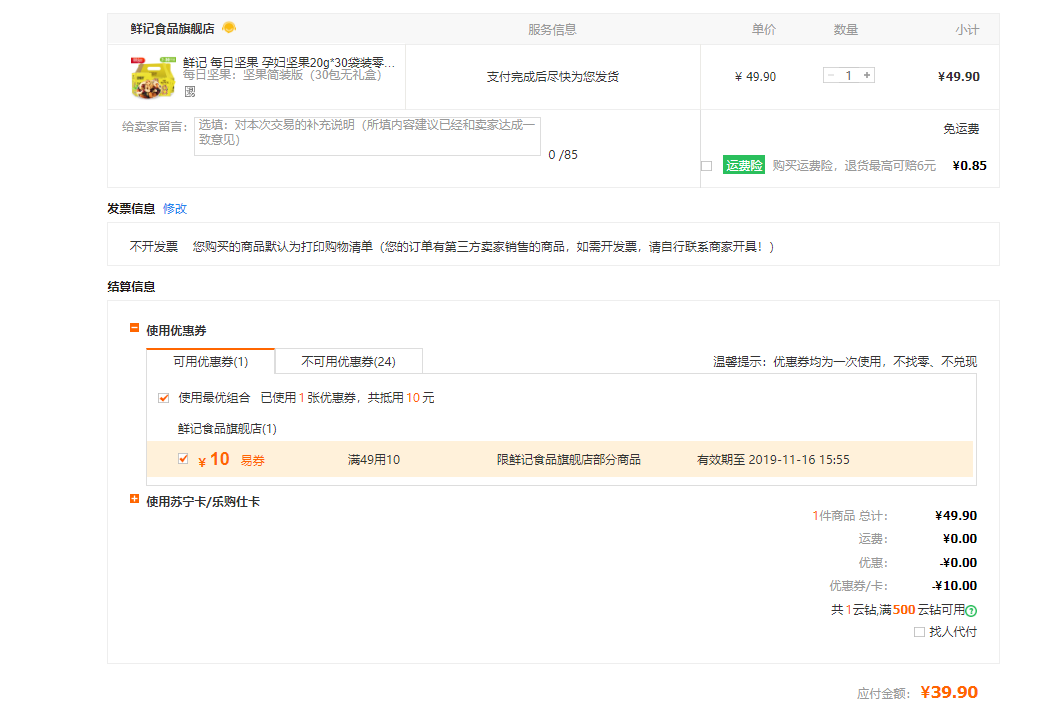Open the 鲜记每日坚果 product thumbnail
Image resolution: width=1059 pixels, height=704 pixels.
coord(153,78)
